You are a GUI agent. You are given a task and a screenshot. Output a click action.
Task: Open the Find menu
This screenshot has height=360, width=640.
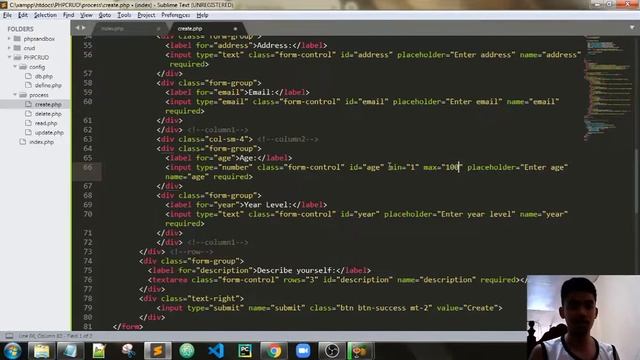pos(68,15)
